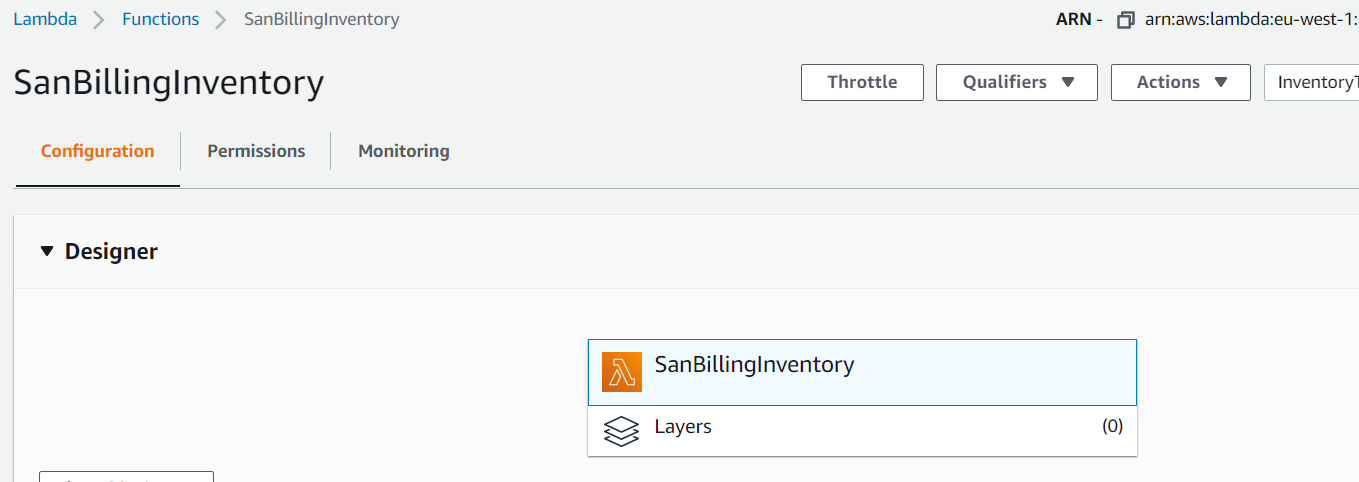This screenshot has height=482, width=1359.
Task: Click the SanBillingInventory page heading
Action: pyautogui.click(x=169, y=83)
